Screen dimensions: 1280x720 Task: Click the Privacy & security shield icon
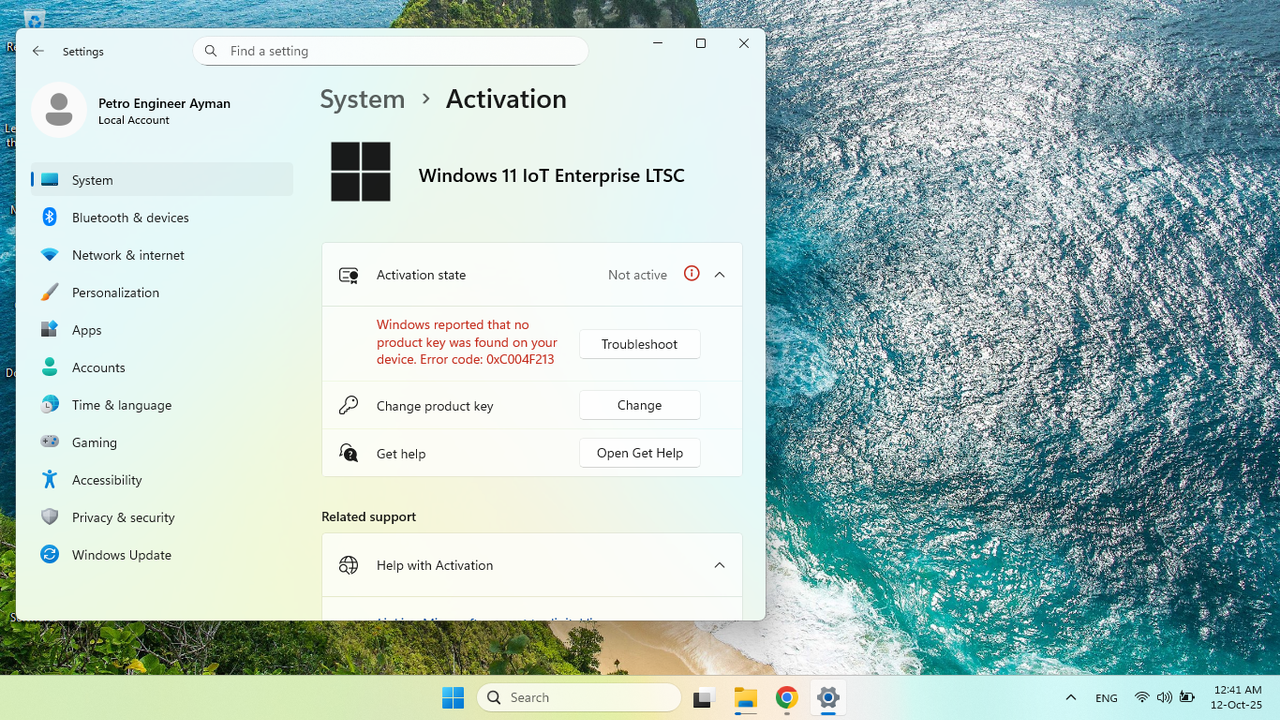click(x=49, y=517)
